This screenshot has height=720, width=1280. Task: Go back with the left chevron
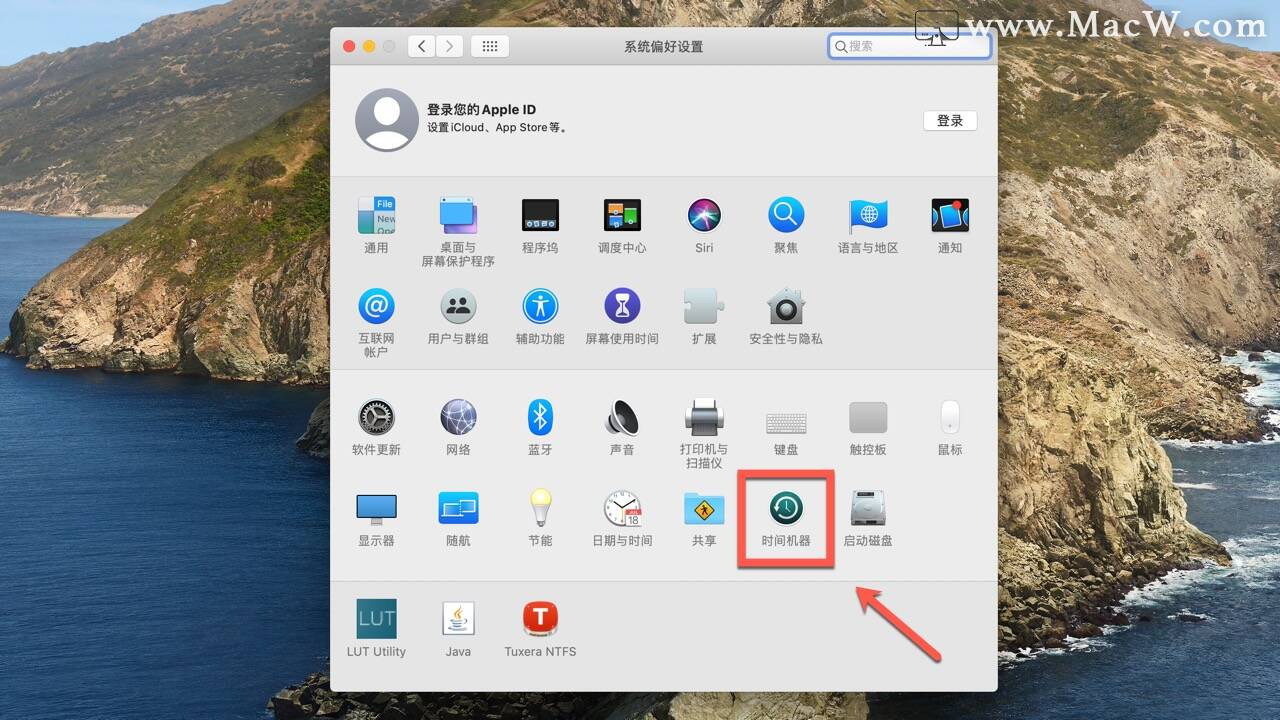click(x=421, y=46)
